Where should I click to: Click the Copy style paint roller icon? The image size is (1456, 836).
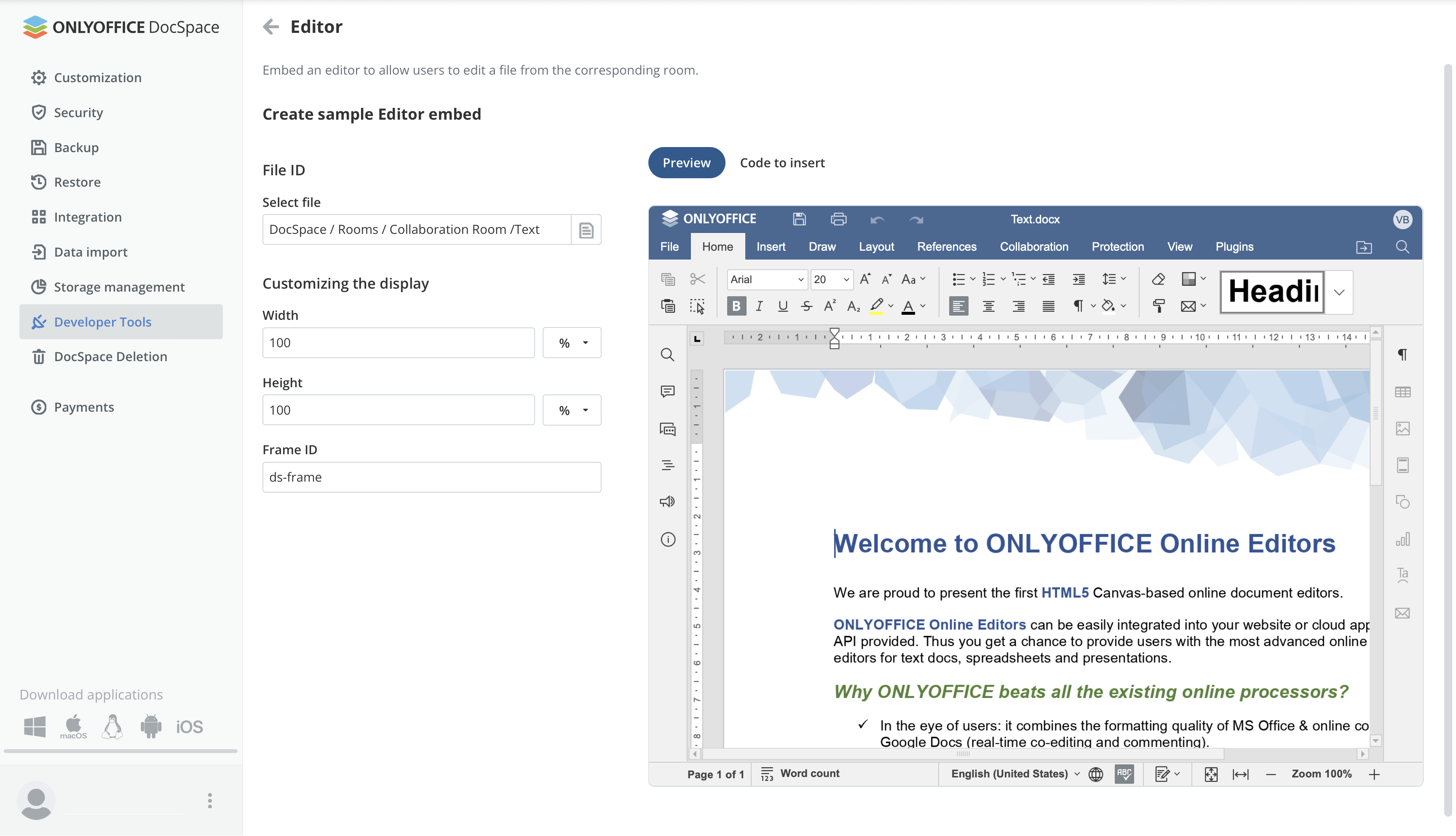point(1158,306)
